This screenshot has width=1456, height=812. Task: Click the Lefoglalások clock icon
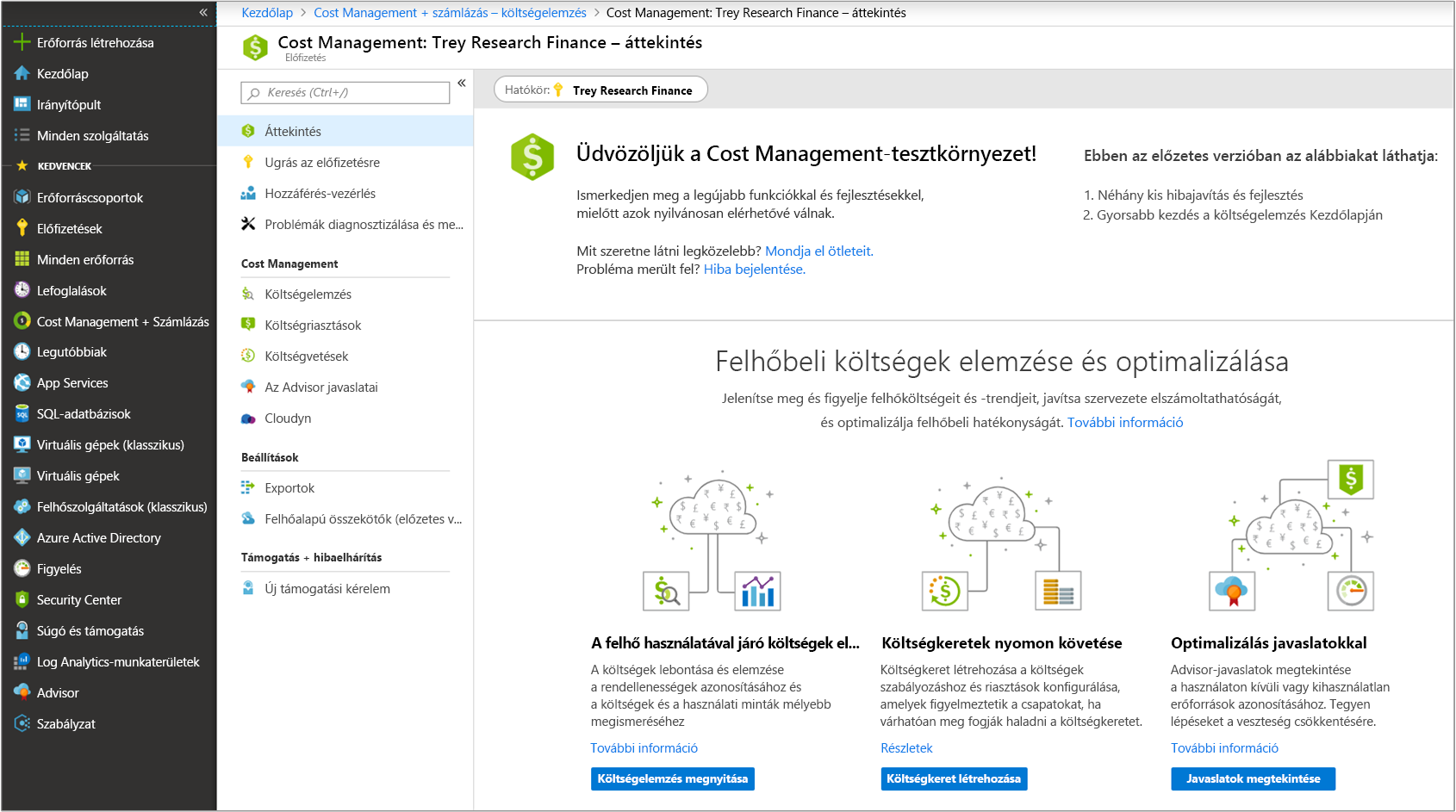(22, 290)
